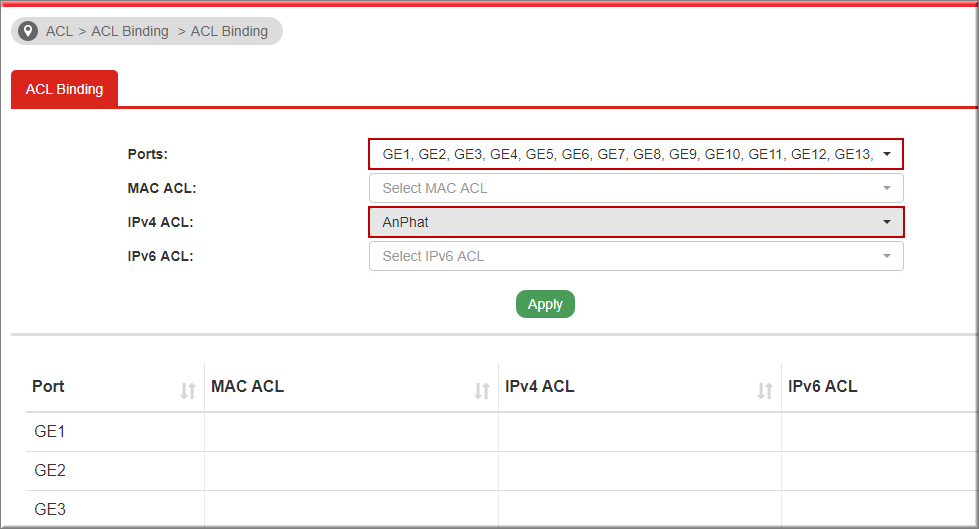Click the Ports dropdown caret arrow
This screenshot has height=529, width=979.
point(887,154)
